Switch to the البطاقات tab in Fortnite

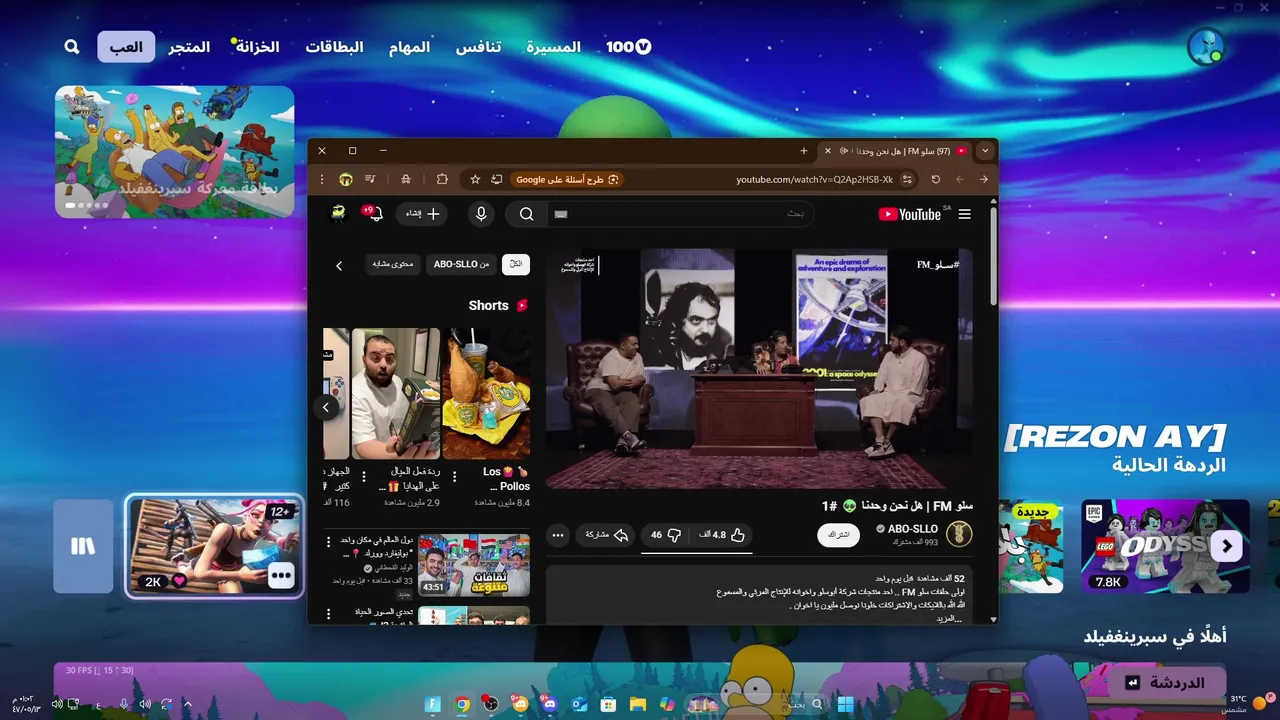[334, 47]
